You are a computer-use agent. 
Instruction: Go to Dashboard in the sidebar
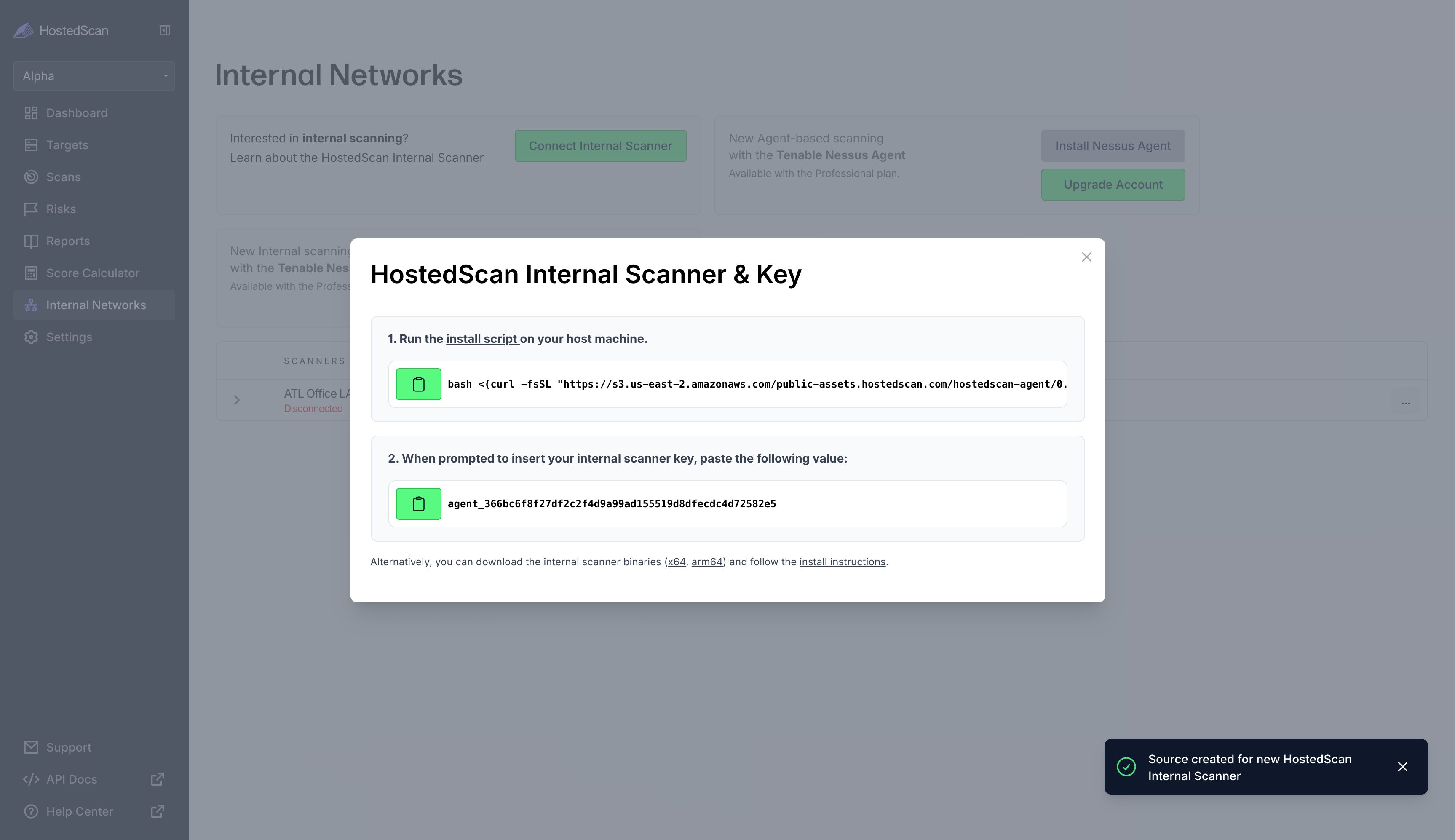(94, 113)
